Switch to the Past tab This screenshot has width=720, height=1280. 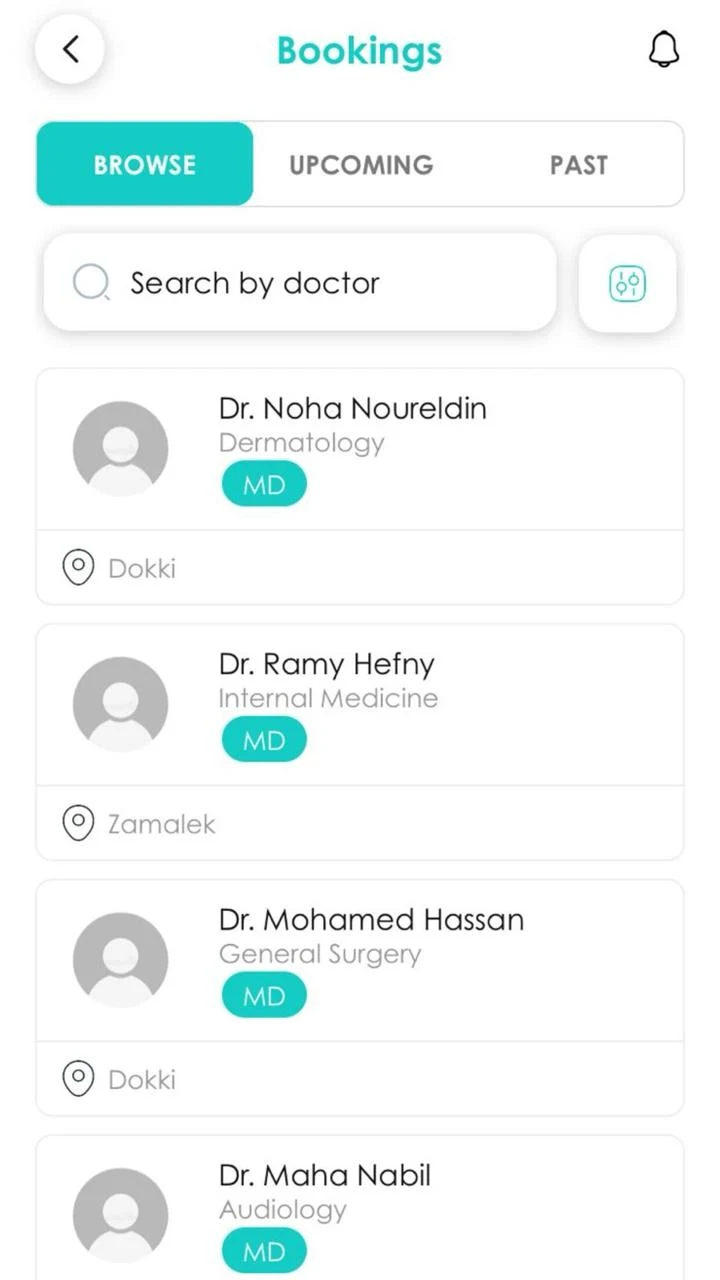point(578,165)
